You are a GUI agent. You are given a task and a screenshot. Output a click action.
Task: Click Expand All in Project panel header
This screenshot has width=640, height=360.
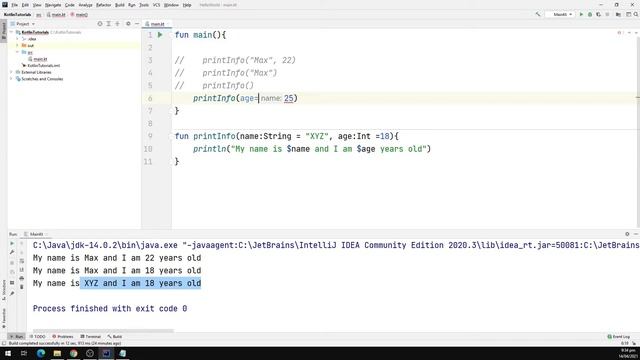click(109, 24)
